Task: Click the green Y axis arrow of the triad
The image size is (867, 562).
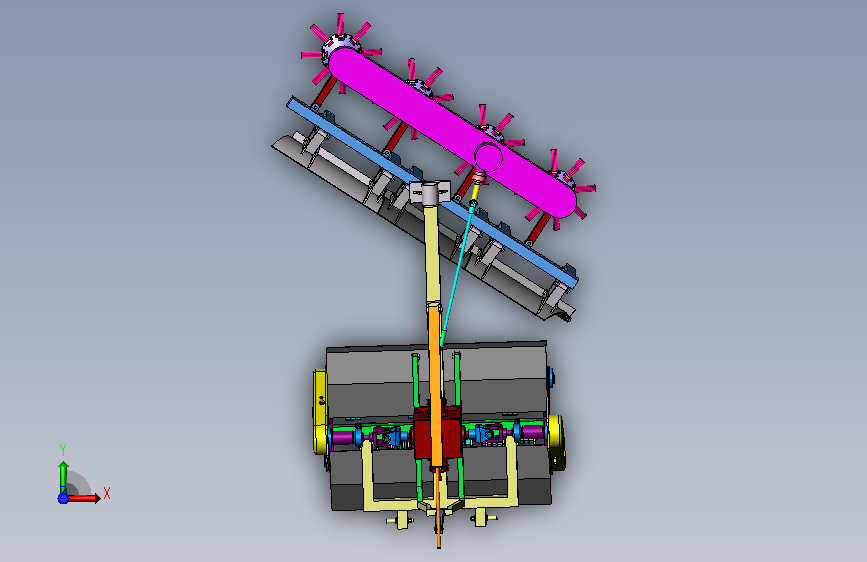Action: click(63, 477)
